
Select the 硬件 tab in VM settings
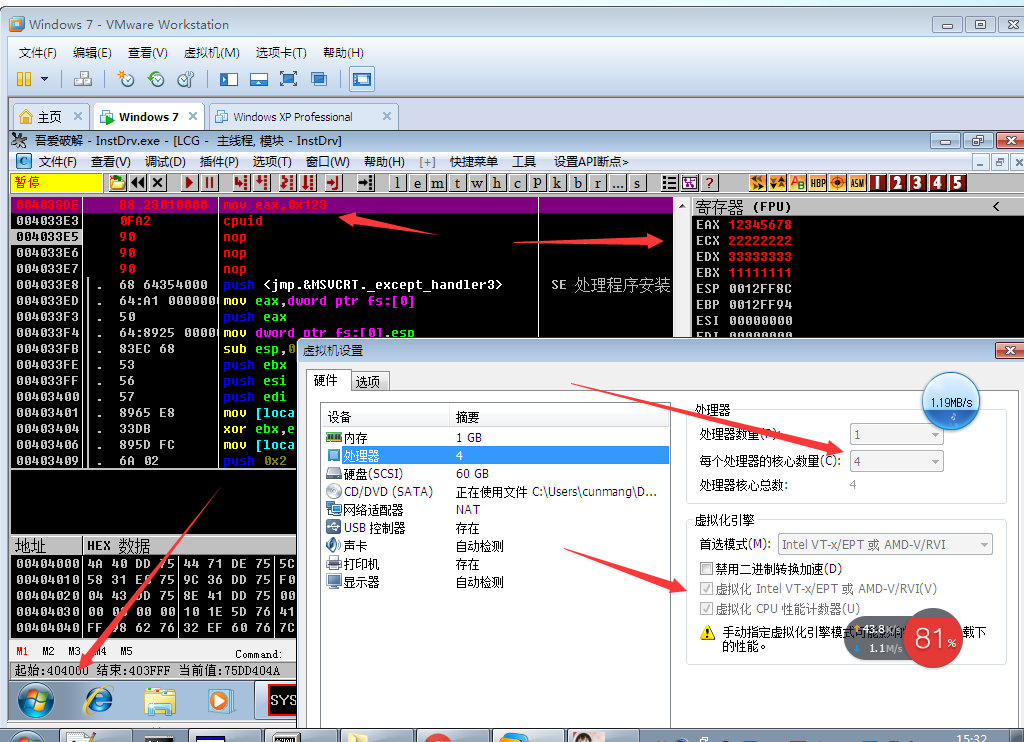327,380
